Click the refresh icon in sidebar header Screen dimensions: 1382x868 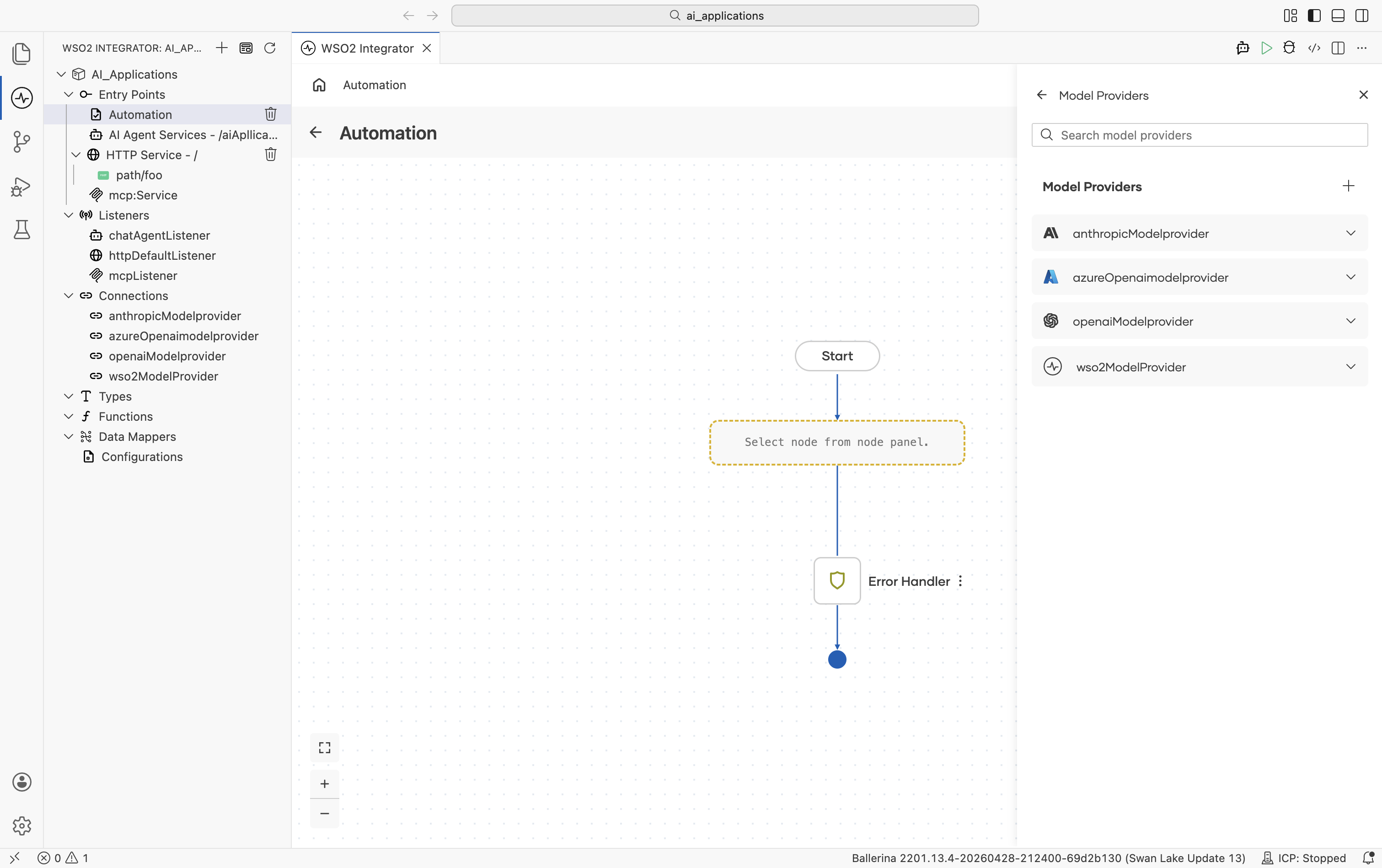[270, 48]
